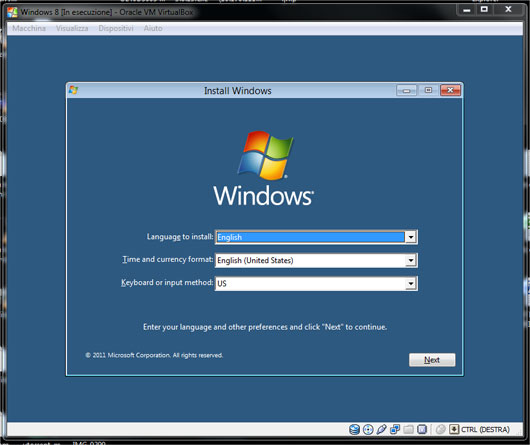The width and height of the screenshot is (530, 445).
Task: Click the shared folders status icon
Action: point(408,429)
